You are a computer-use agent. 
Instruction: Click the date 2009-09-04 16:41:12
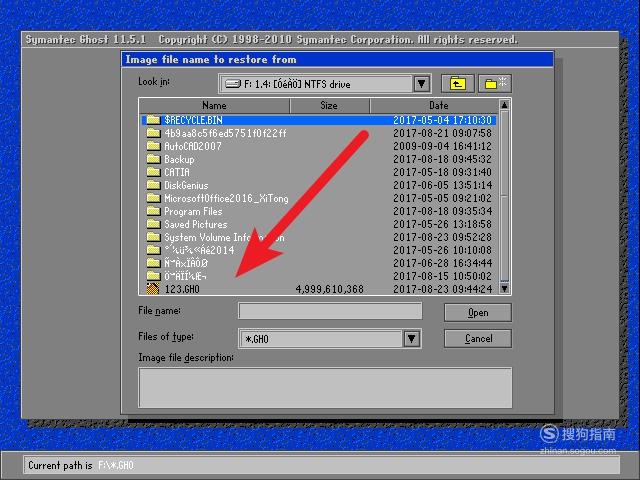442,146
